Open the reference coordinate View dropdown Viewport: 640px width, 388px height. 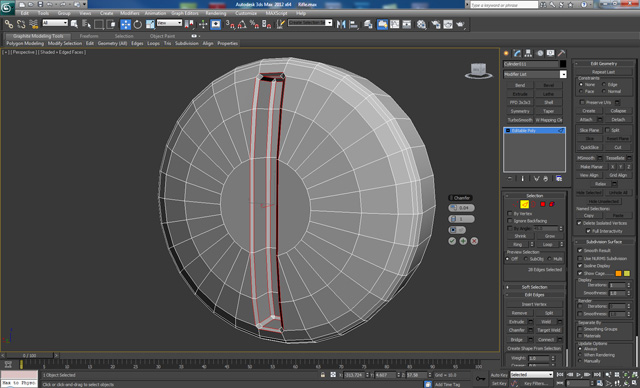pyautogui.click(x=169, y=23)
